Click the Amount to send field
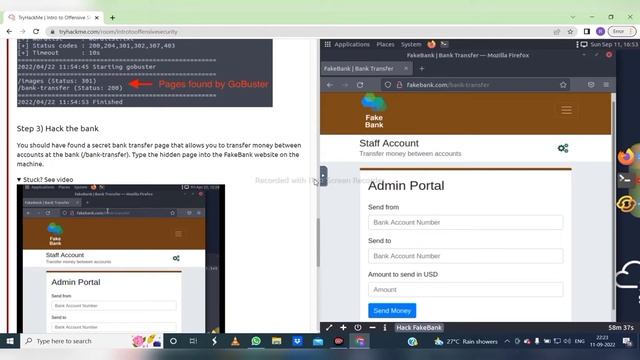The height and width of the screenshot is (360, 640). click(x=465, y=289)
